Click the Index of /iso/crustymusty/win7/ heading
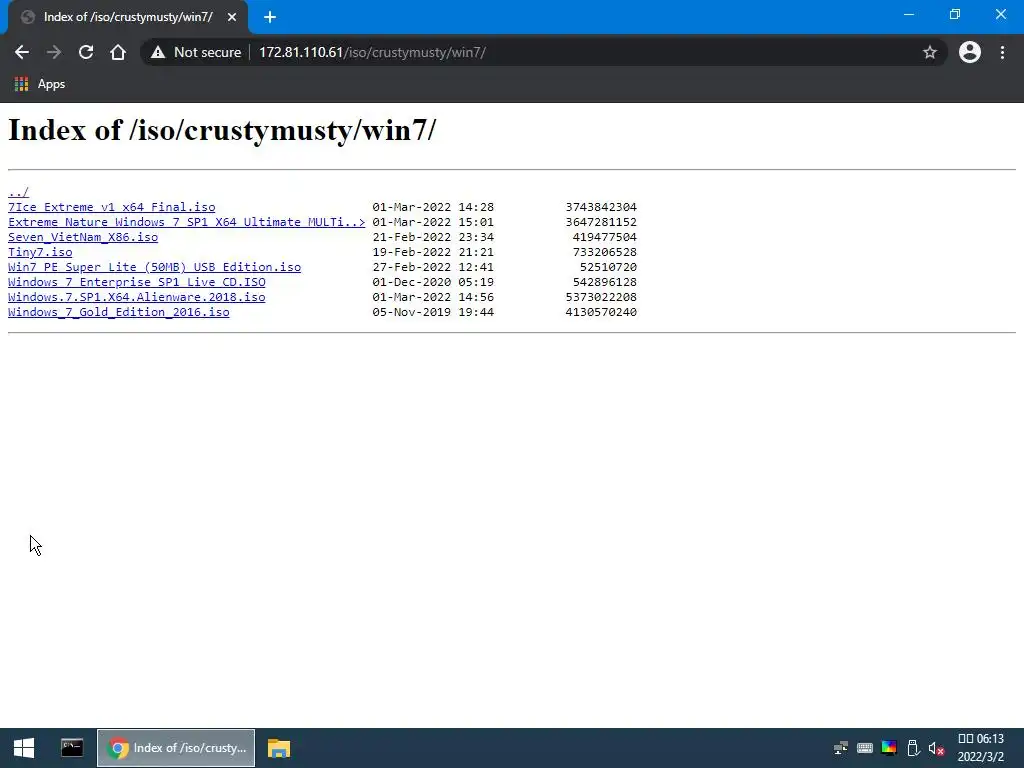This screenshot has height=768, width=1024. click(221, 130)
